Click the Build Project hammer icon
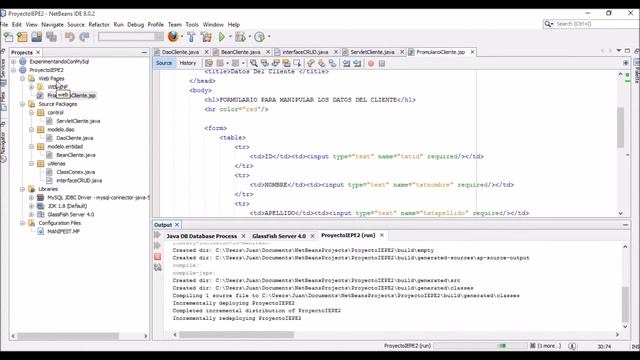 point(191,37)
